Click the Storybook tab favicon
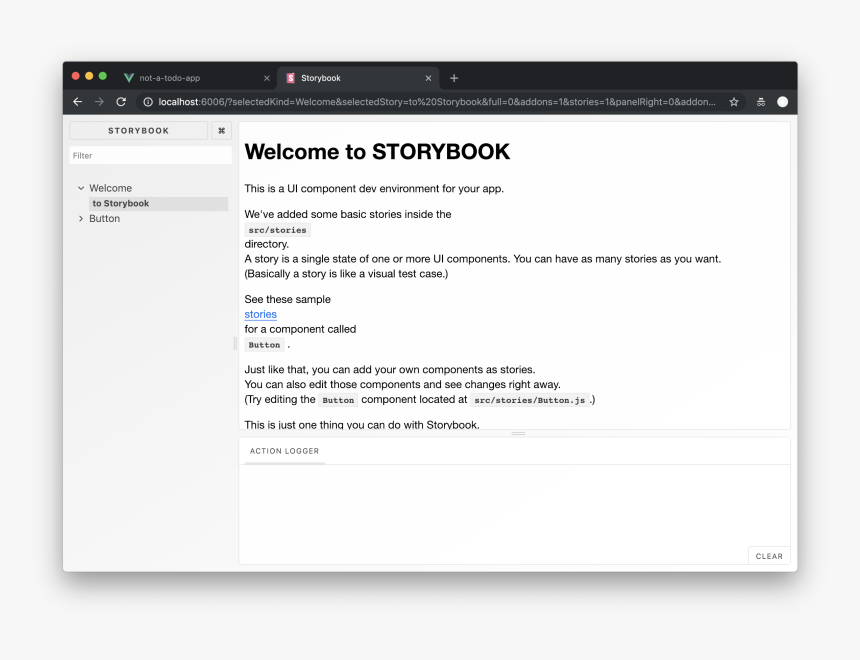The height and width of the screenshot is (660, 860). [x=291, y=78]
